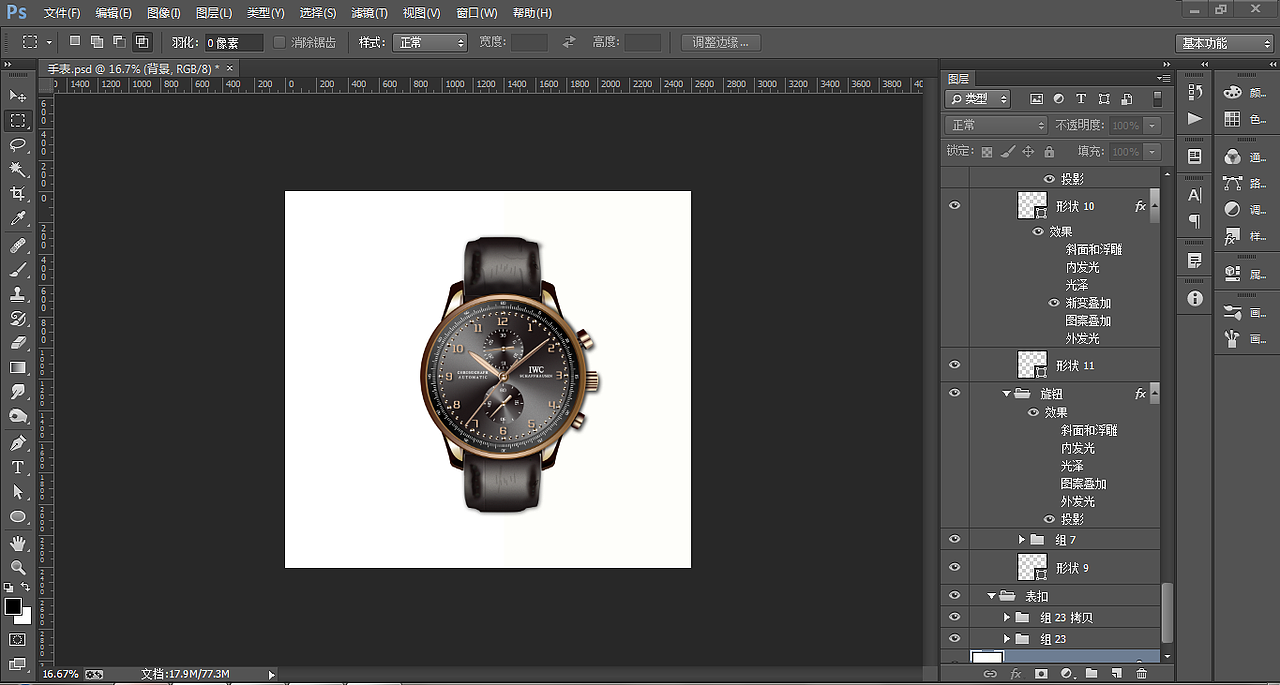Screen dimensions: 1280x685
Task: Hide the 旋钮 group
Action: 954,394
